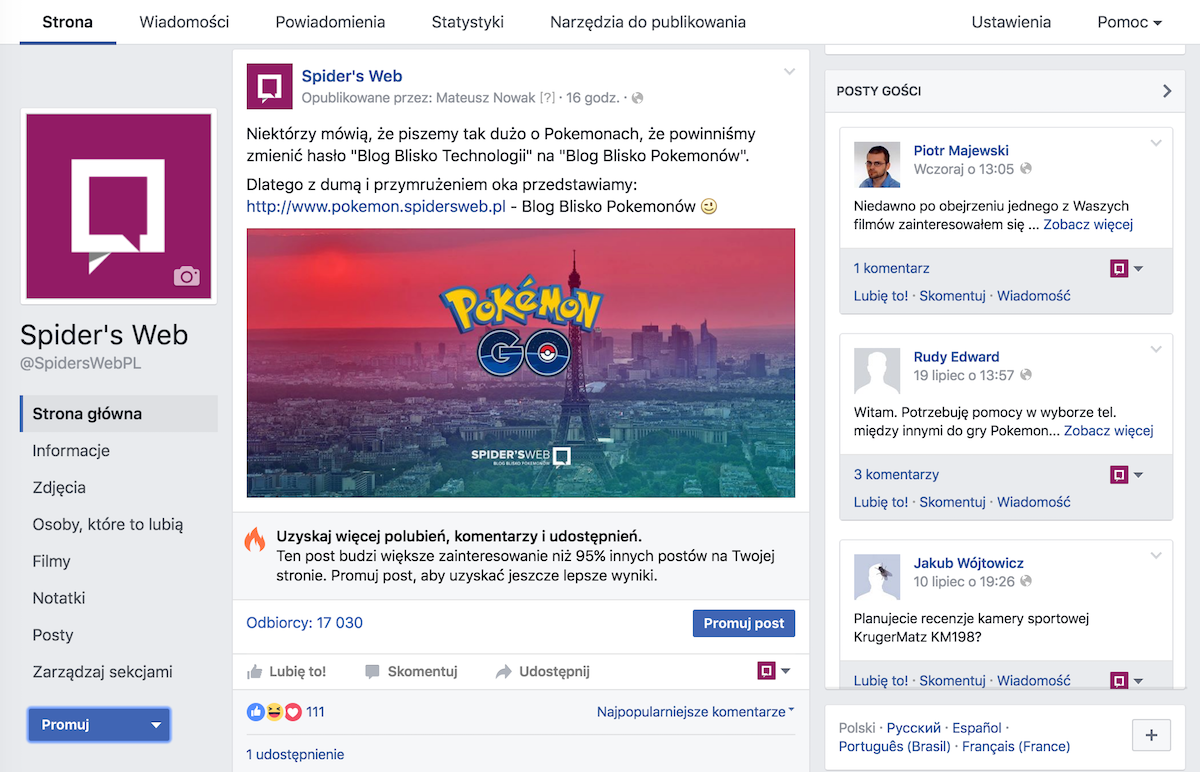Open Informacje section in sidebar

[x=71, y=451]
